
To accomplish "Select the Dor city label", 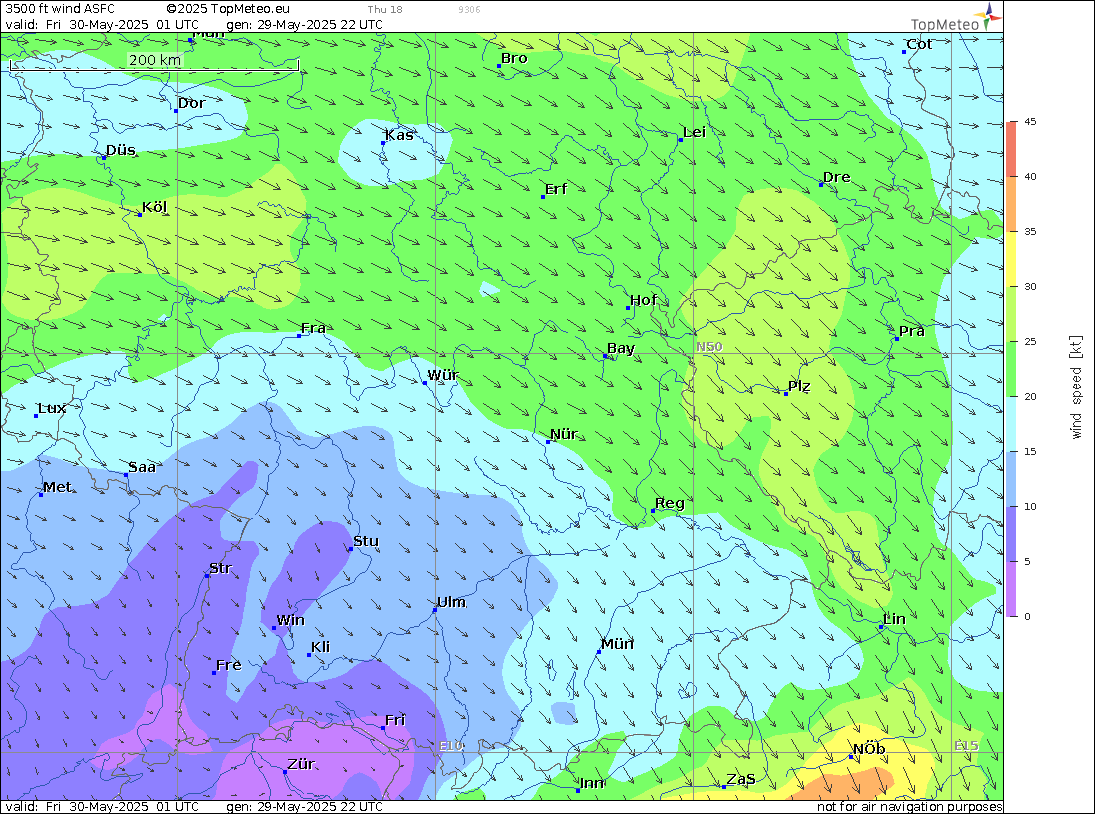I will [x=191, y=103].
